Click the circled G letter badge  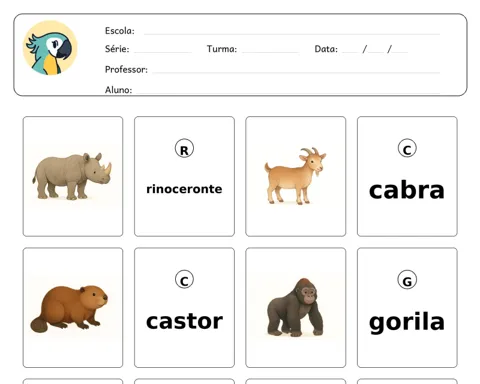coord(407,280)
